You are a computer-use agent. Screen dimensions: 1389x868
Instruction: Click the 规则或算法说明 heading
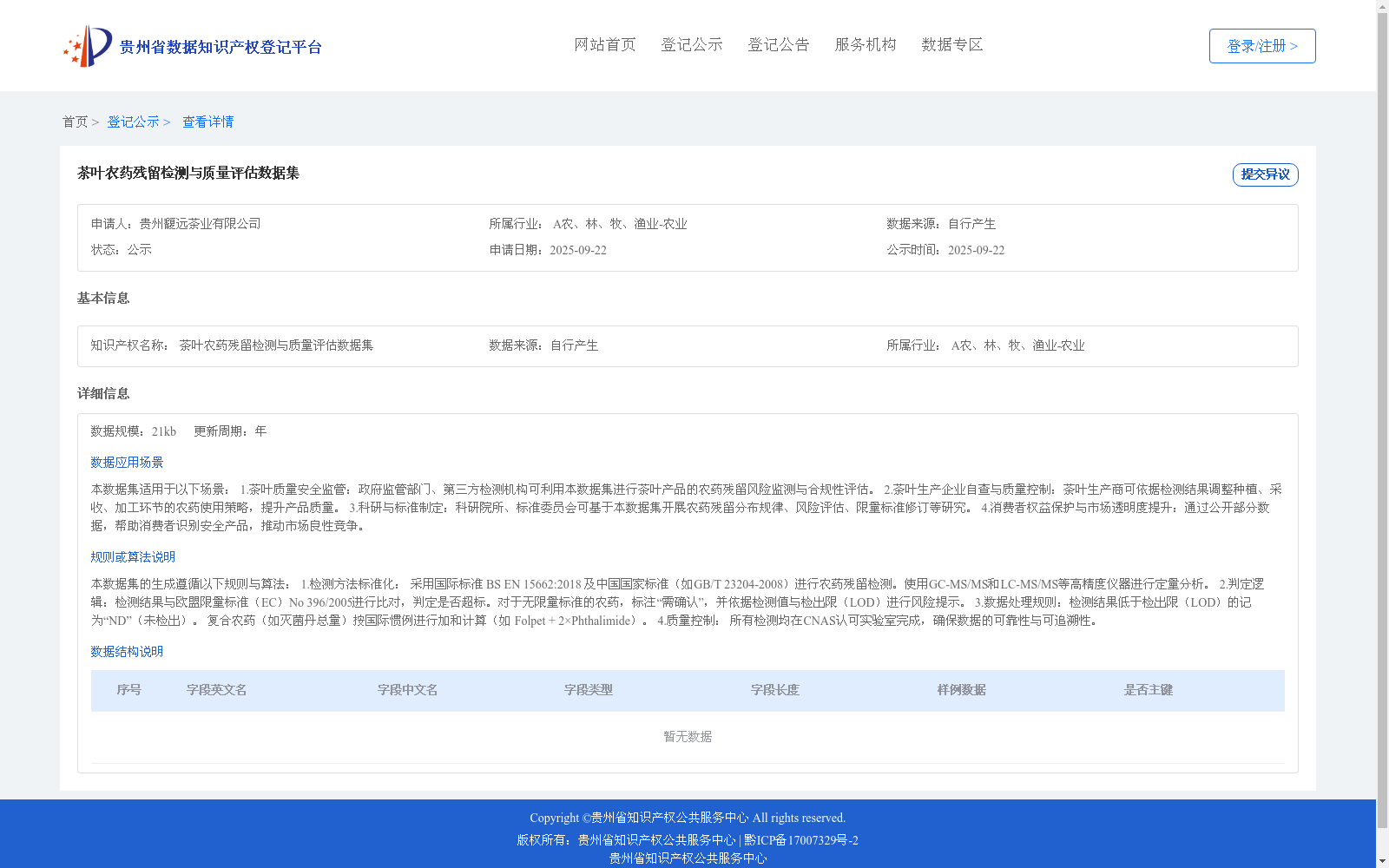click(x=133, y=557)
